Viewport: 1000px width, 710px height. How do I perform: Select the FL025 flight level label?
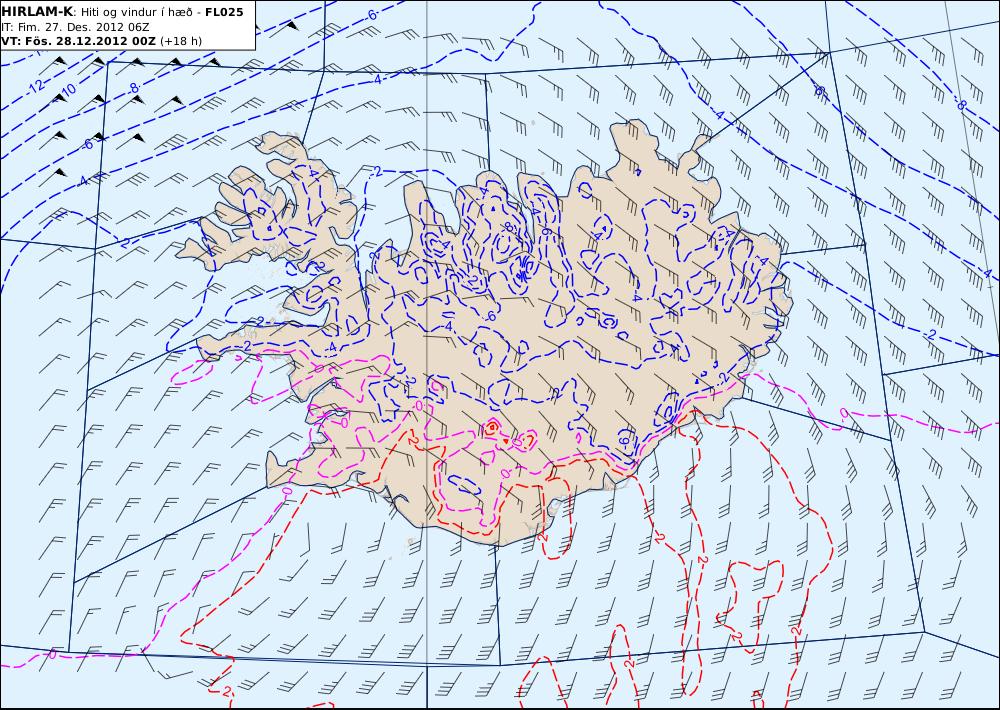pyautogui.click(x=224, y=12)
